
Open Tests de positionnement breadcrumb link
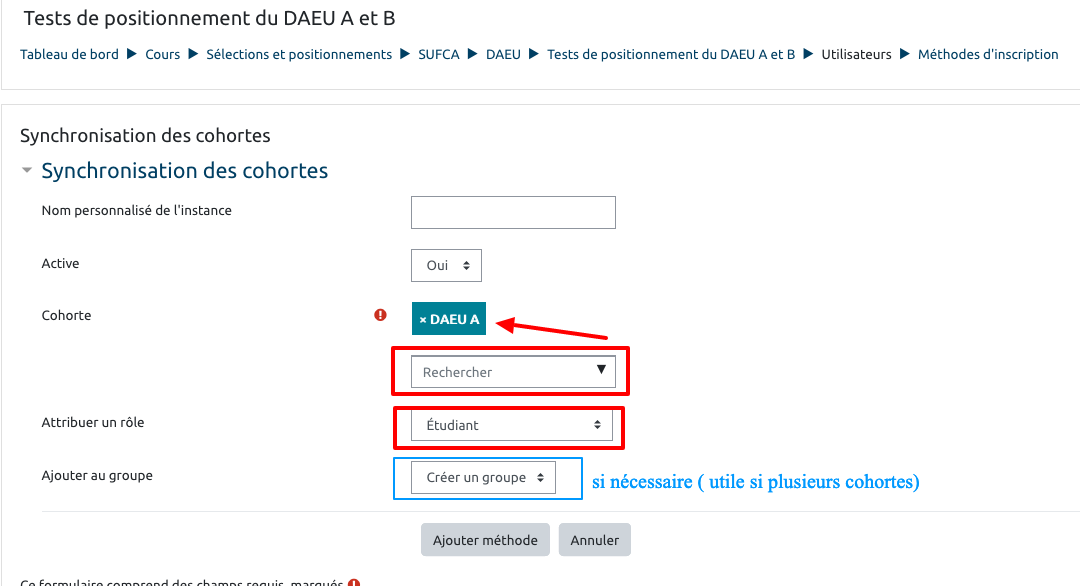click(671, 55)
